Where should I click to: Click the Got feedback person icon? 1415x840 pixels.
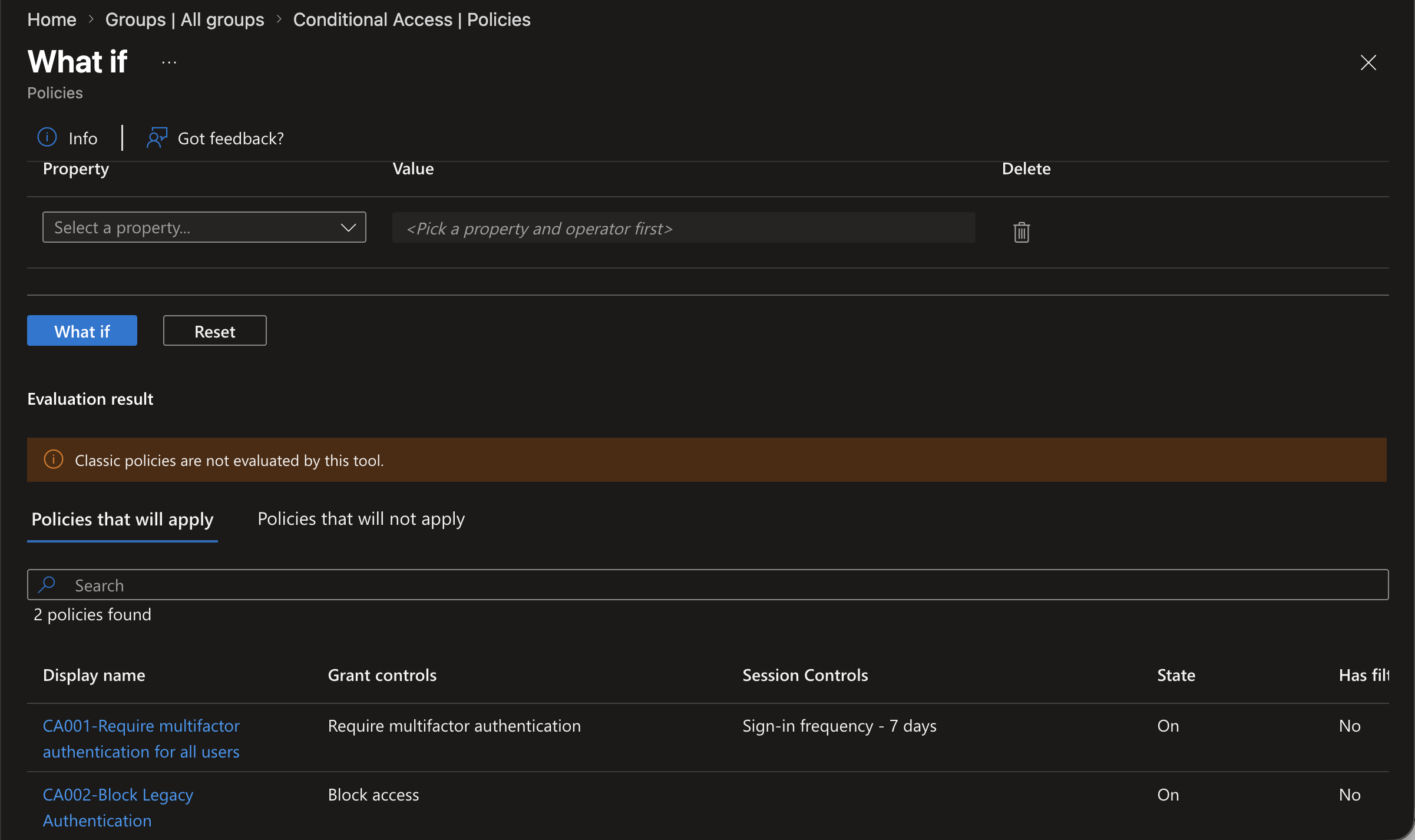coord(157,138)
